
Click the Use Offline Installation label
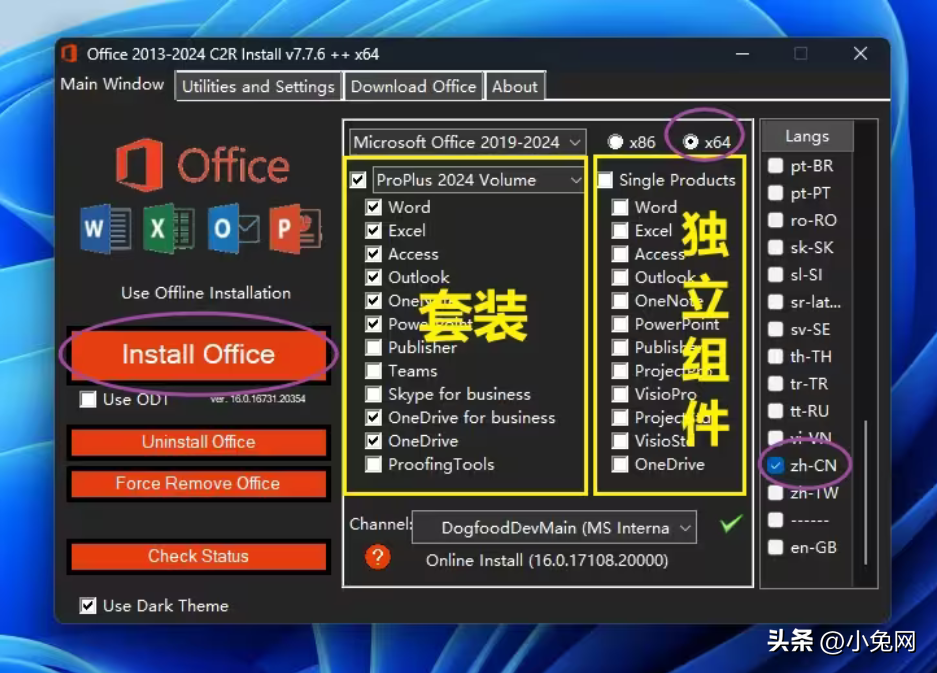(206, 293)
